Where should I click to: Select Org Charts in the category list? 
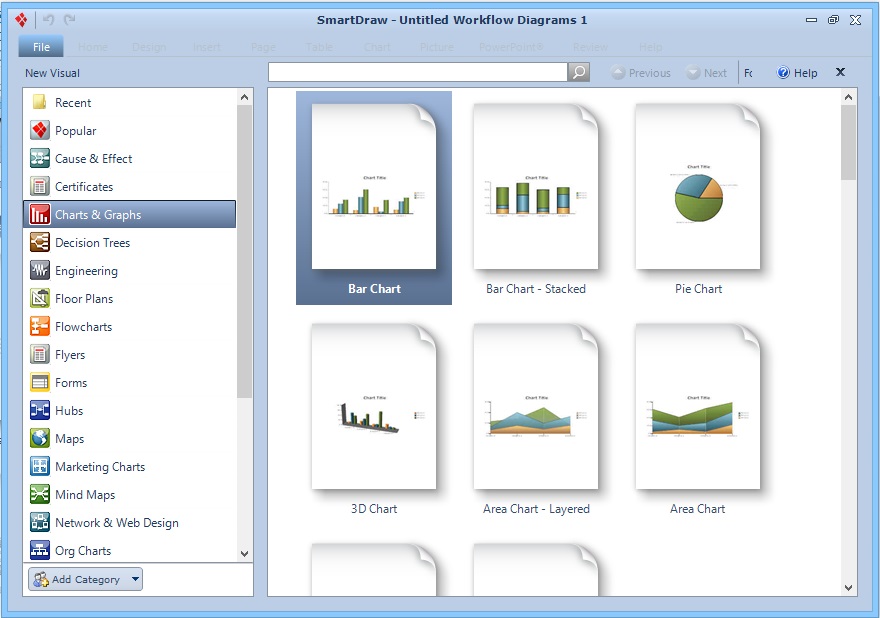click(83, 551)
